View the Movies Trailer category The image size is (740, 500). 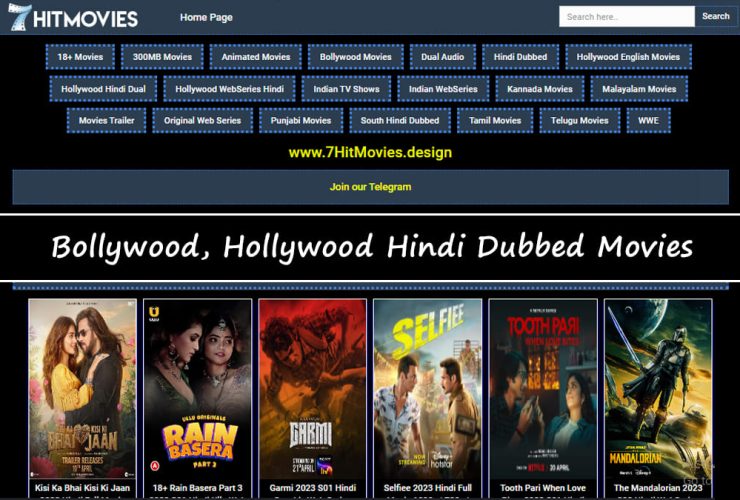107,120
